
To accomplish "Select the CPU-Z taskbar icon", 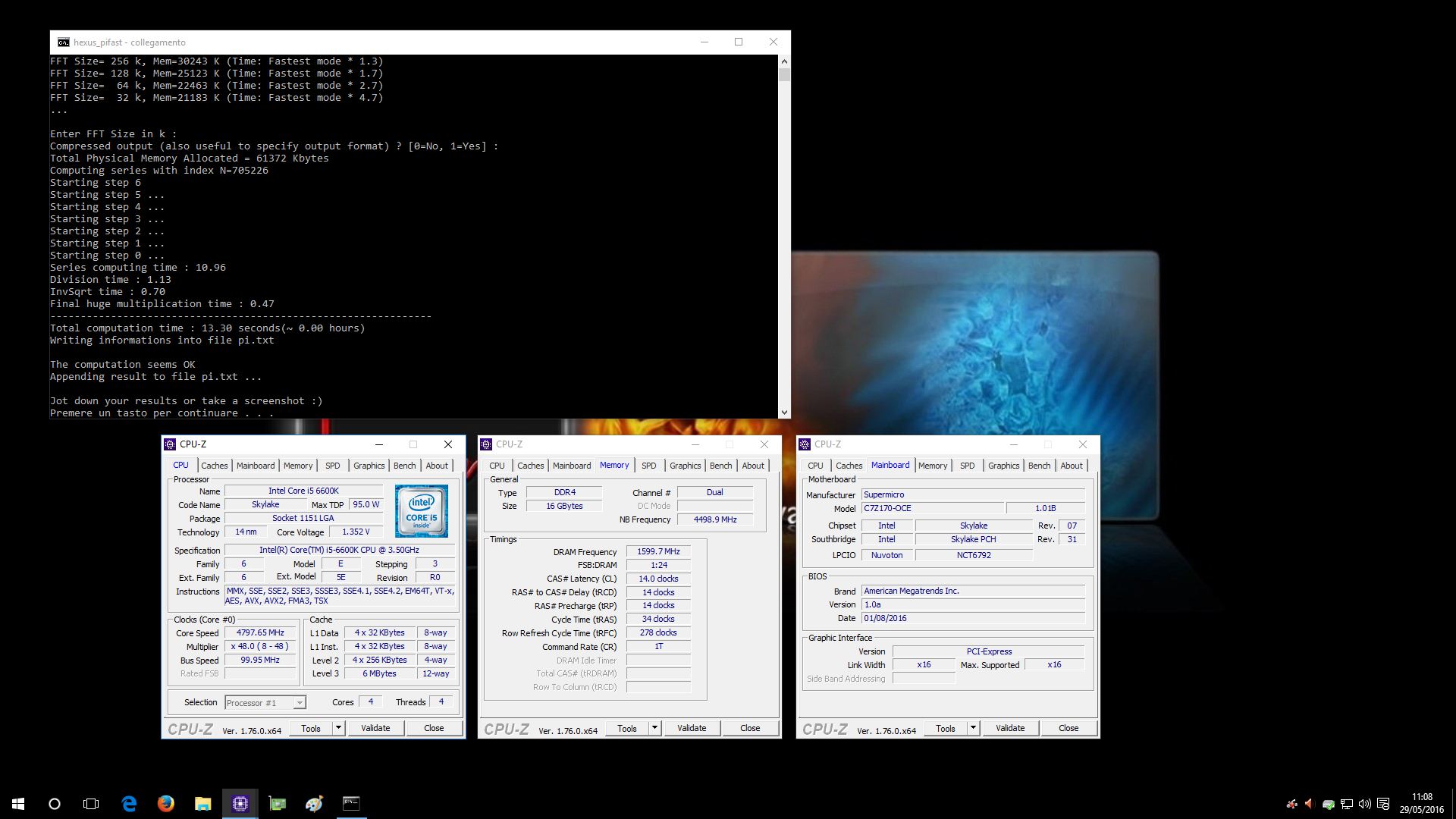I will pos(240,804).
